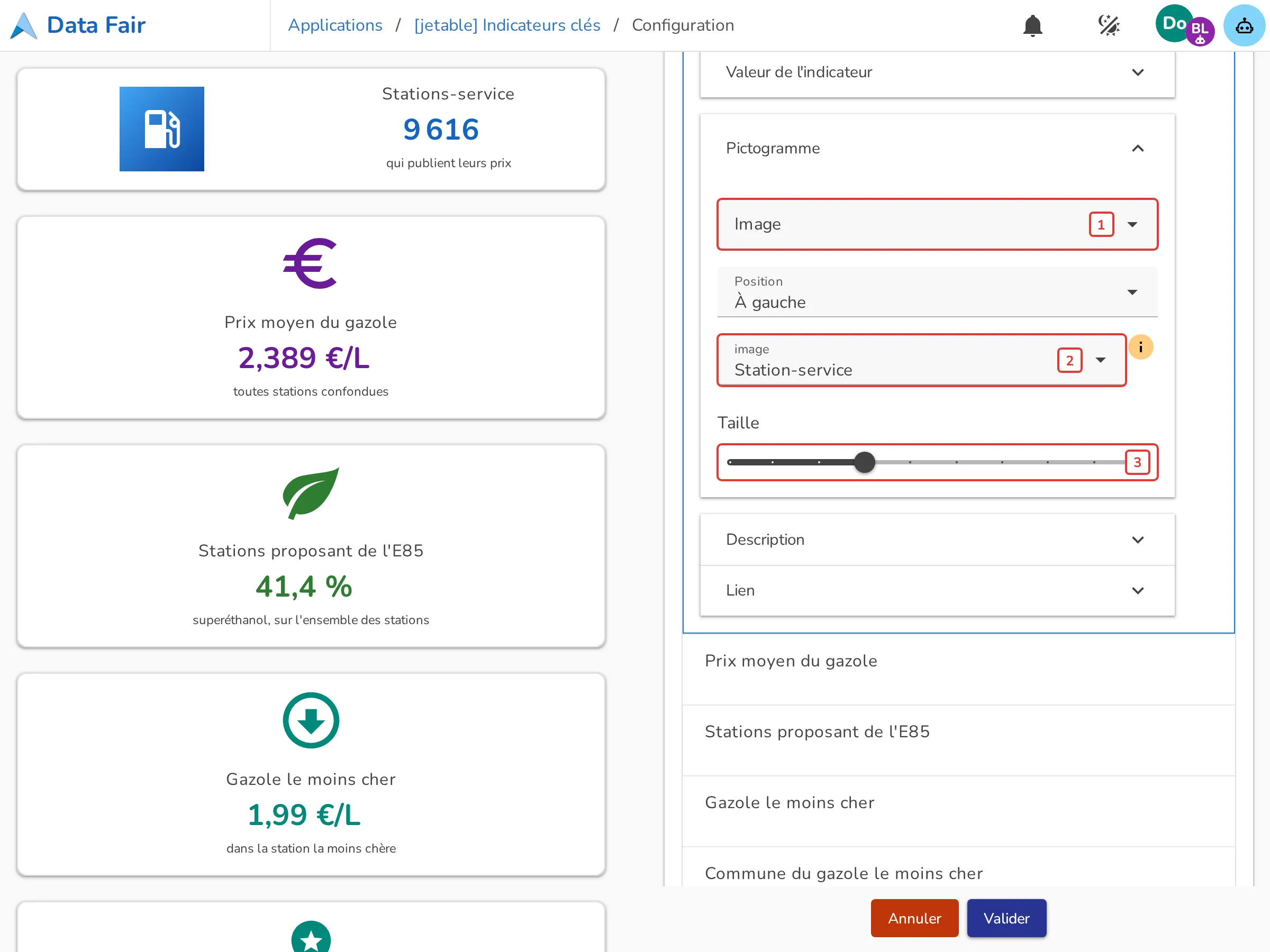Open the image dropdown showing Station-service

(x=921, y=360)
